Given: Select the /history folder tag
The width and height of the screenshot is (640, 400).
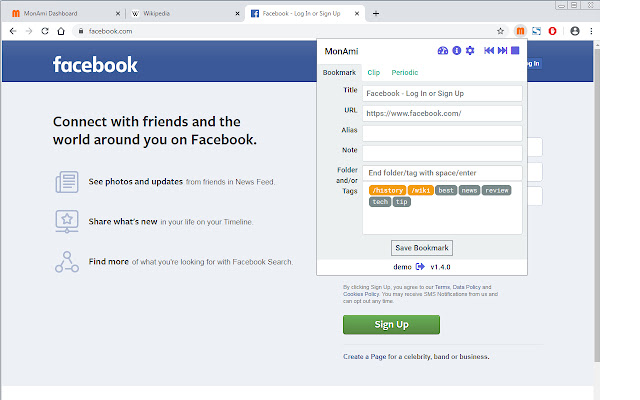Looking at the screenshot, I should click(387, 190).
